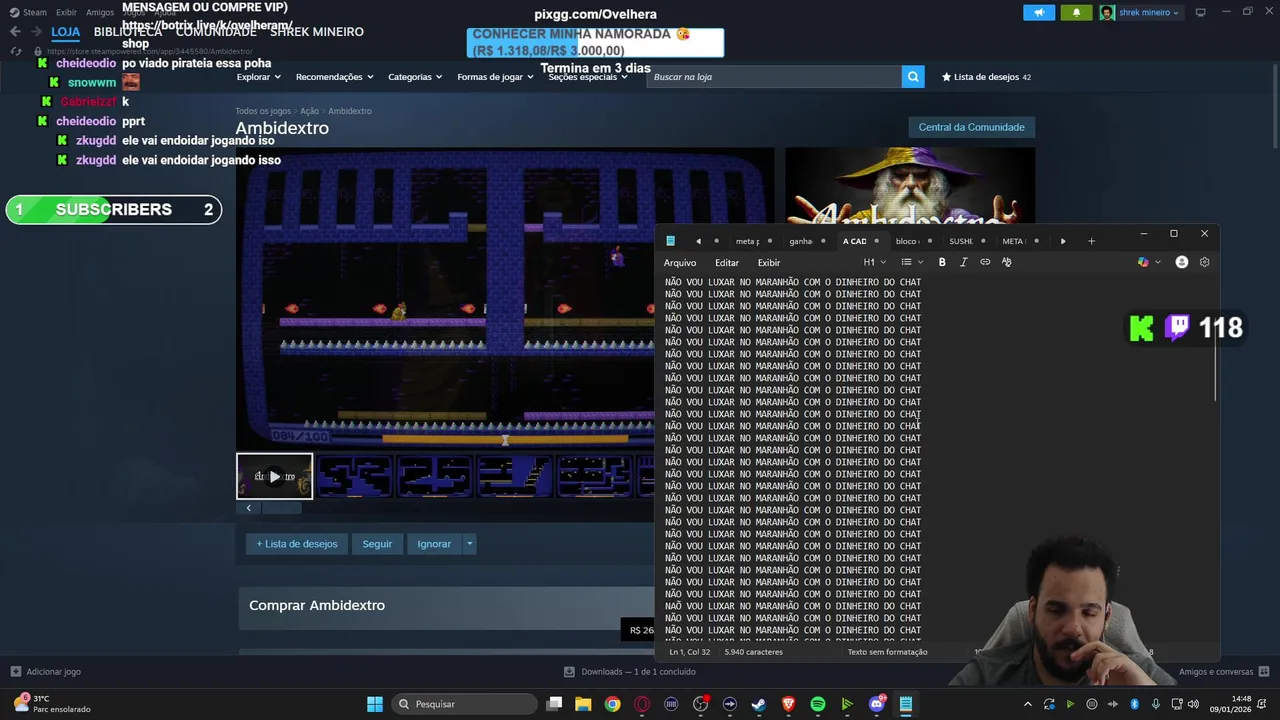Image resolution: width=1280 pixels, height=720 pixels.
Task: Click Notepad vertical scrollbar thumb
Action: click(1216, 360)
